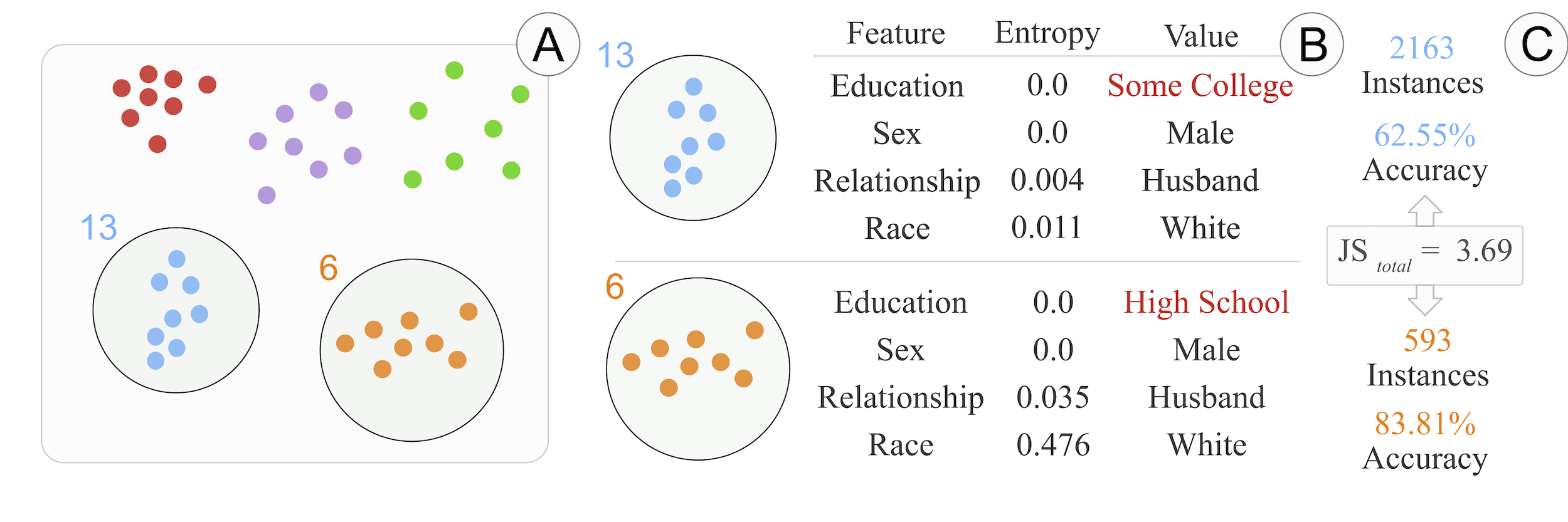Image resolution: width=1568 pixels, height=522 pixels.
Task: Select orange cluster 6 inside the scatter panel
Action: (x=411, y=350)
